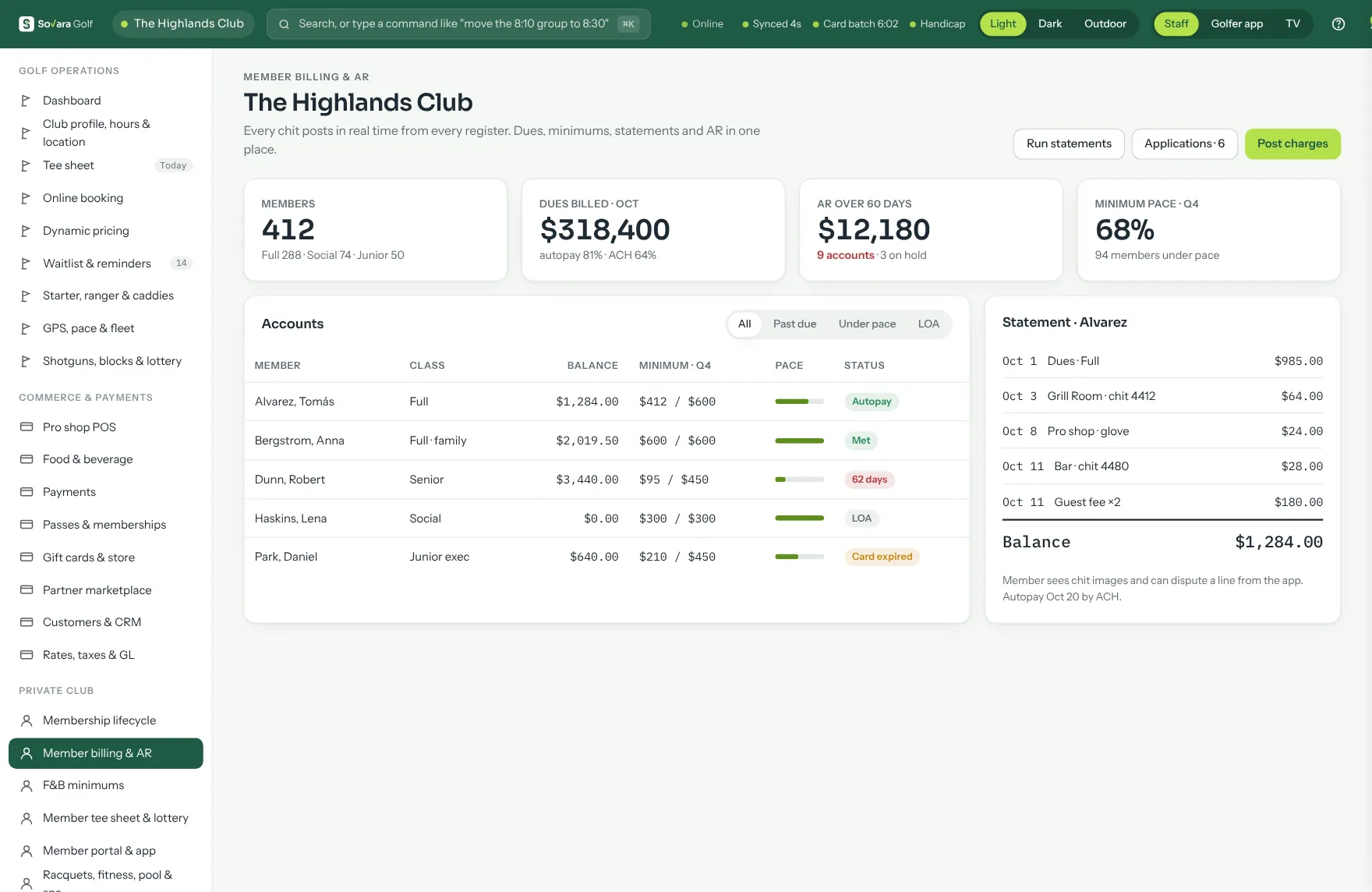Open the help question-mark icon
The width and height of the screenshot is (1372, 892).
tap(1338, 23)
